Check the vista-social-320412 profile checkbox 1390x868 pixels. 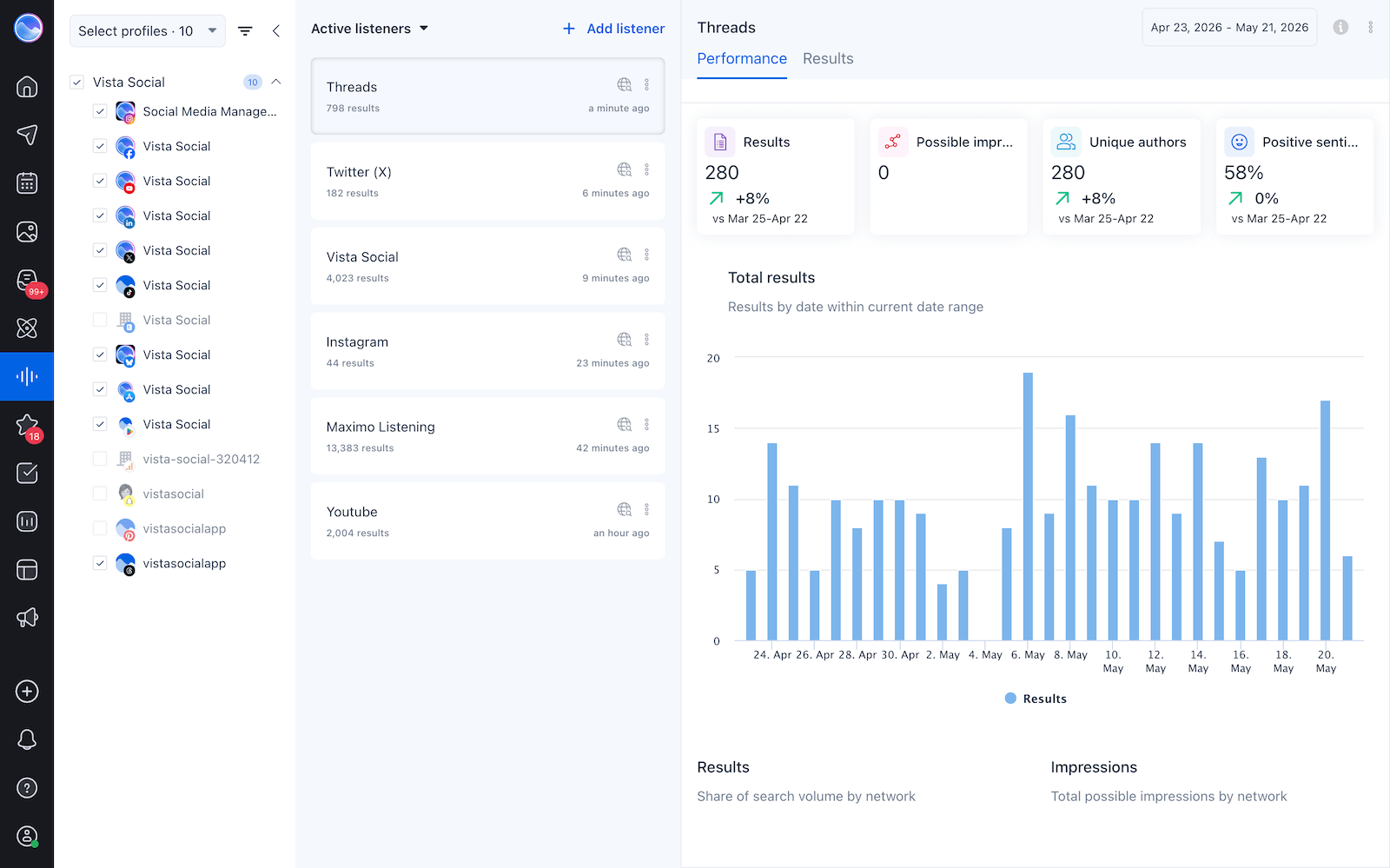pos(100,459)
